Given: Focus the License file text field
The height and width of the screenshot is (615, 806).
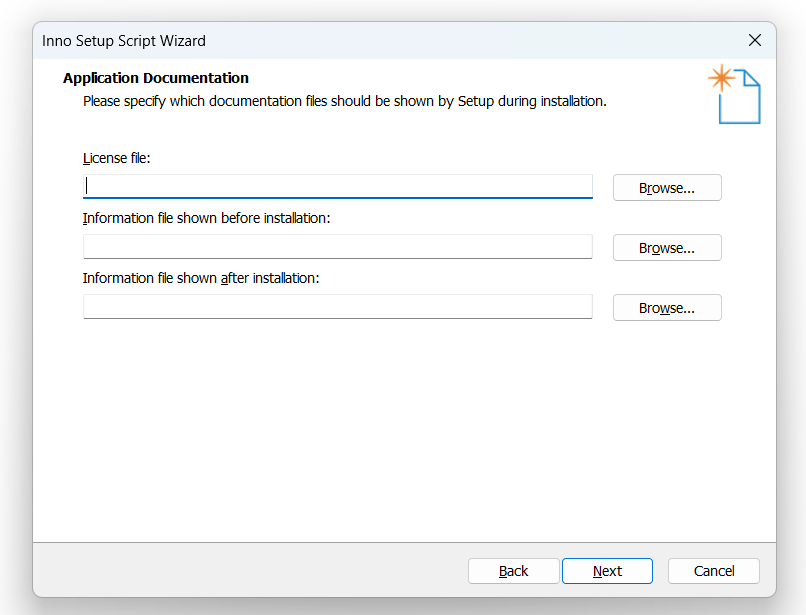Looking at the screenshot, I should tap(338, 186).
